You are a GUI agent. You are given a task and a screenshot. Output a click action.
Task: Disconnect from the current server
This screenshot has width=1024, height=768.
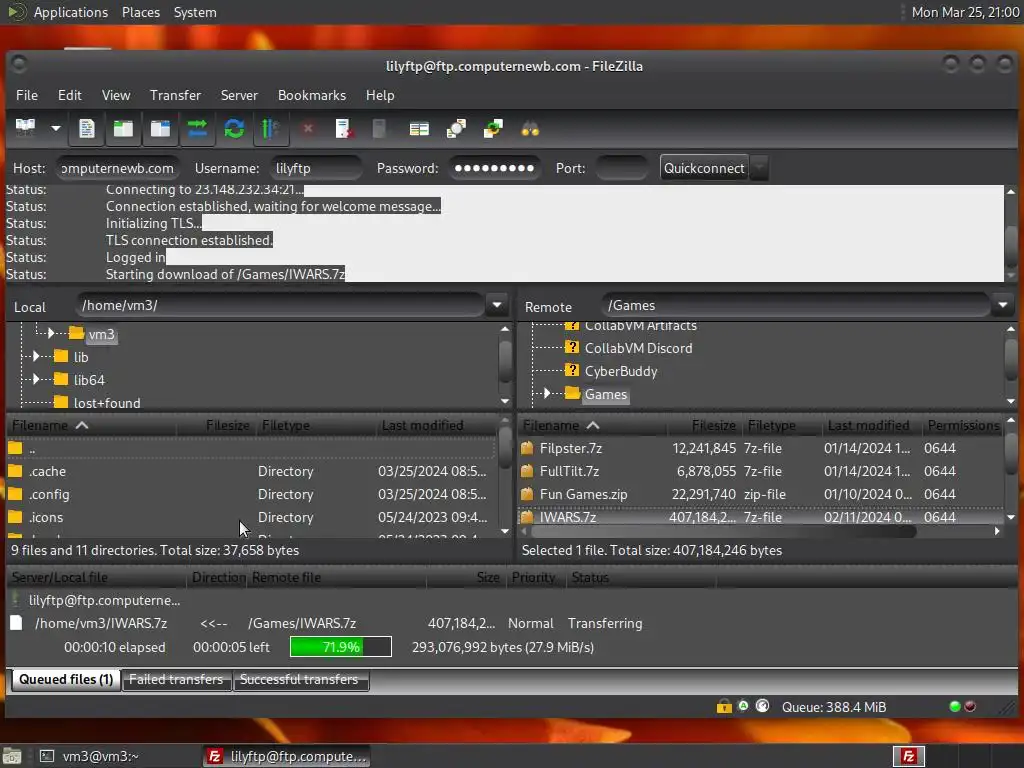[x=344, y=128]
